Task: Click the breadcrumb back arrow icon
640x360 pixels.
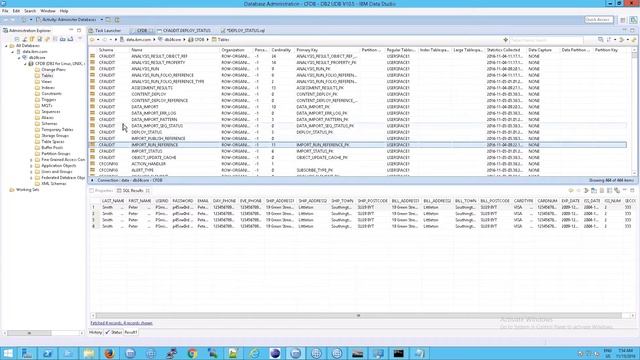Action: pyautogui.click(x=92, y=40)
